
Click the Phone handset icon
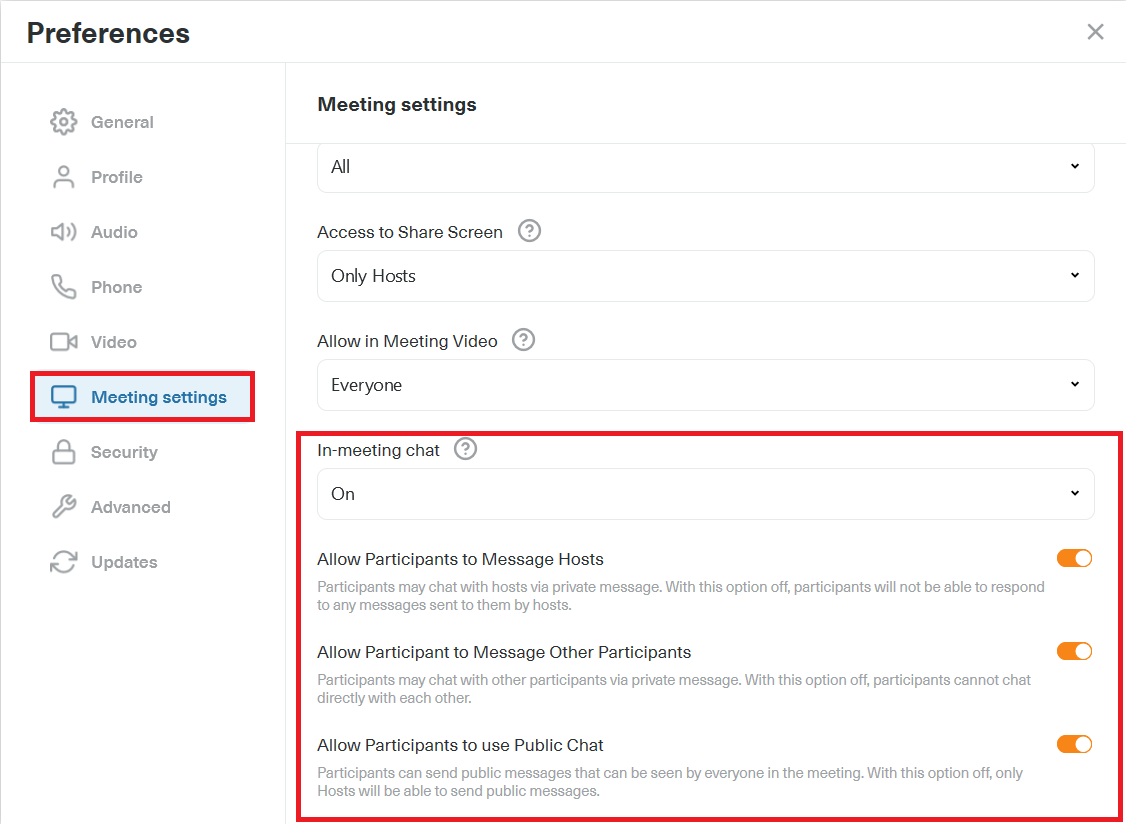coord(63,287)
